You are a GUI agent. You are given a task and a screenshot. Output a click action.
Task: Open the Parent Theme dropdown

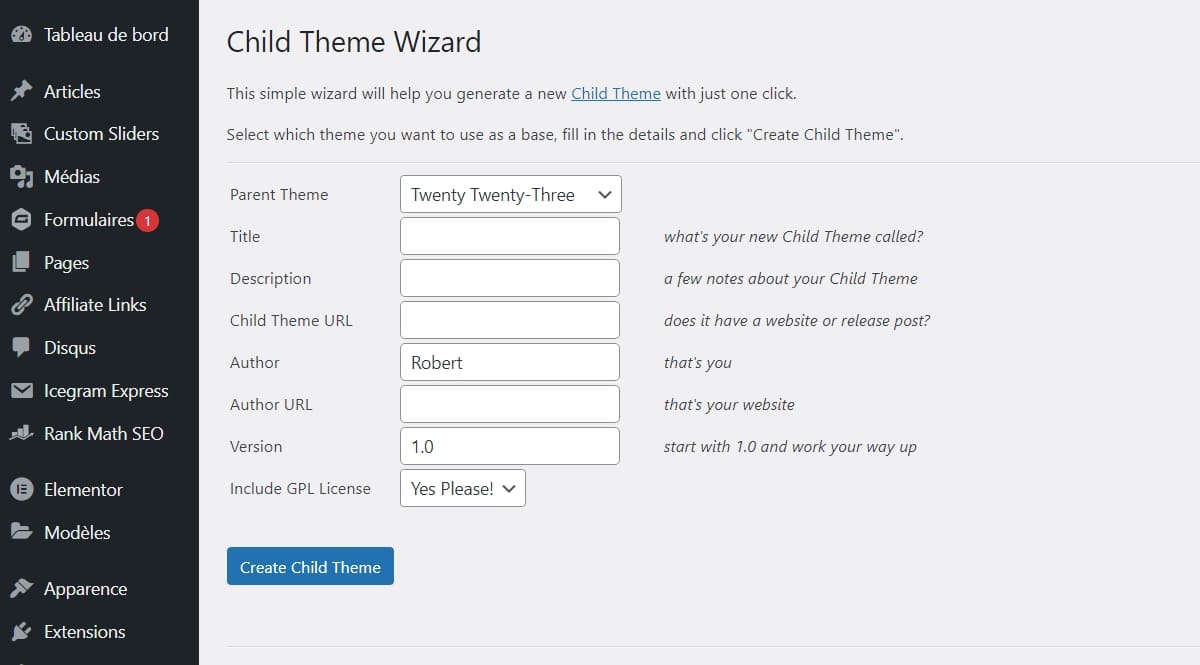coord(510,194)
